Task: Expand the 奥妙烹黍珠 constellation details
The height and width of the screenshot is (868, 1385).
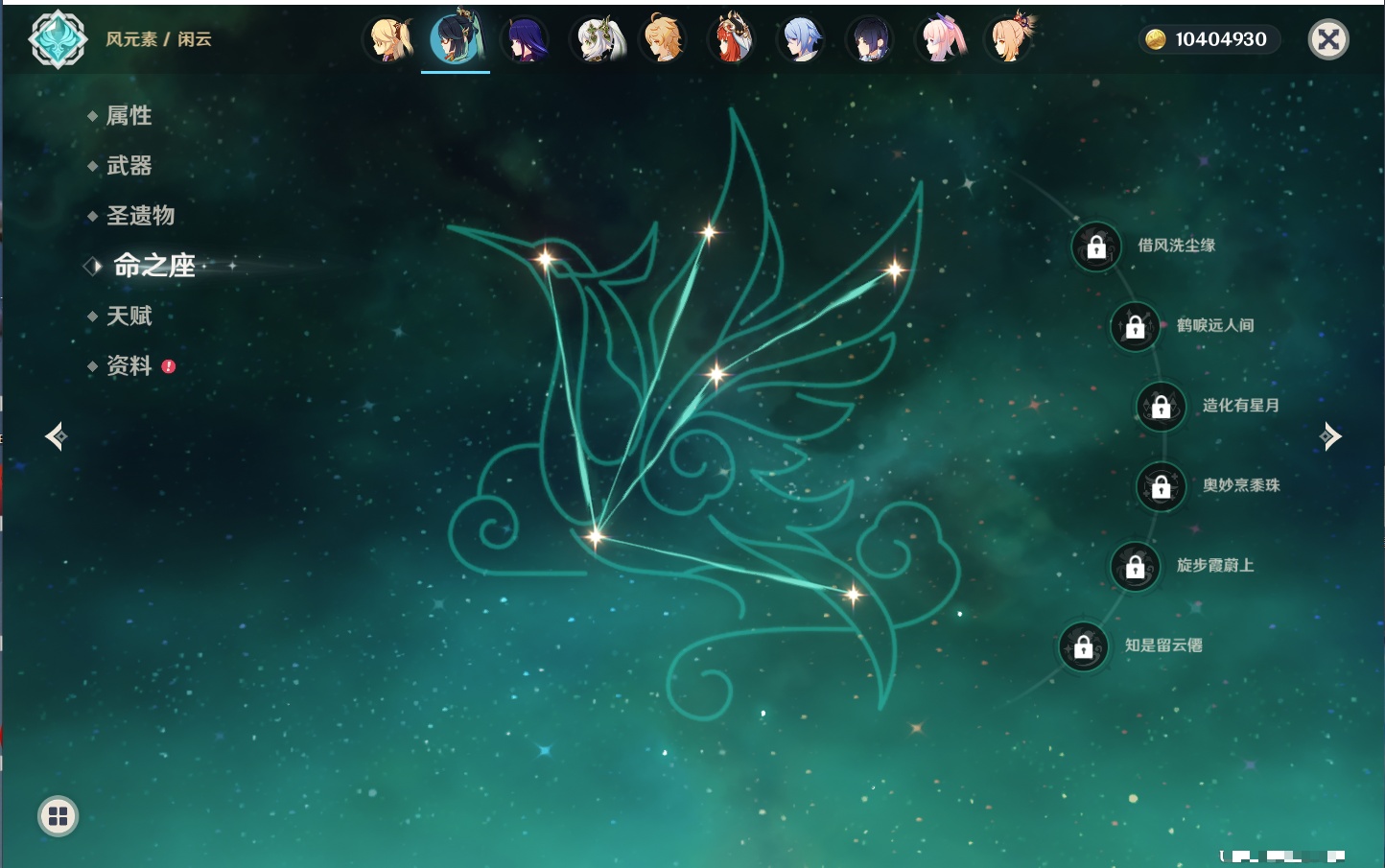Action: coord(1161,487)
